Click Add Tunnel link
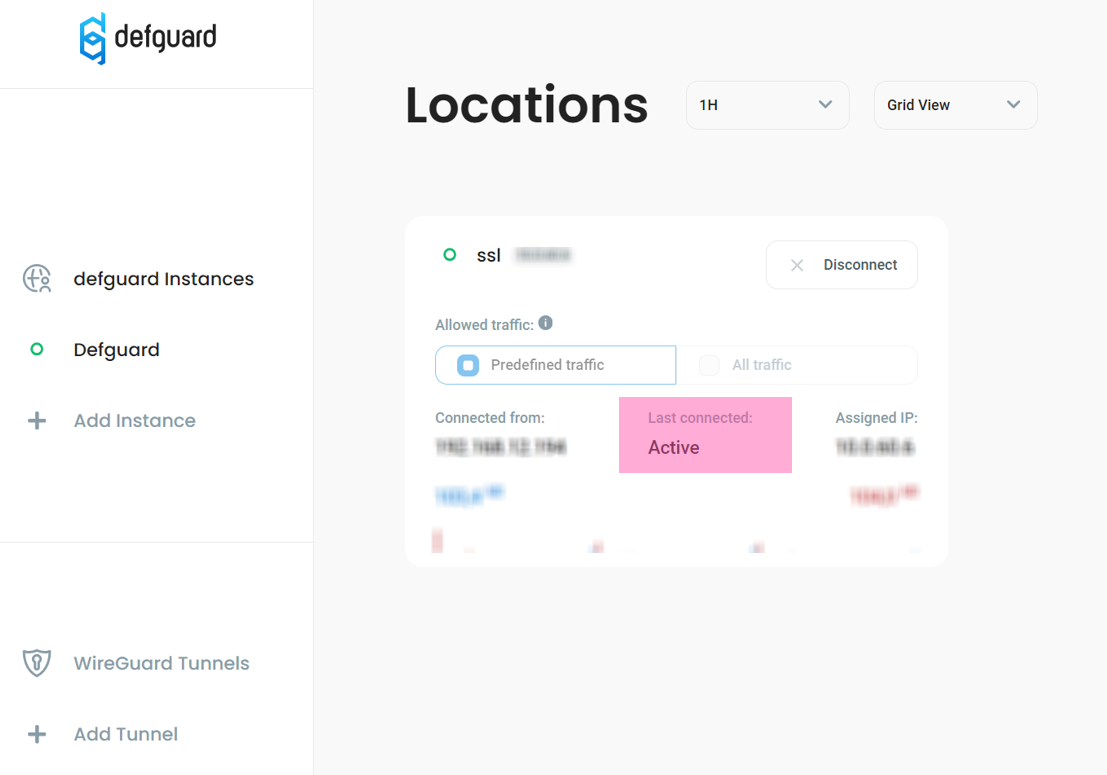Screen dimensions: 1107x775 [x=126, y=734]
